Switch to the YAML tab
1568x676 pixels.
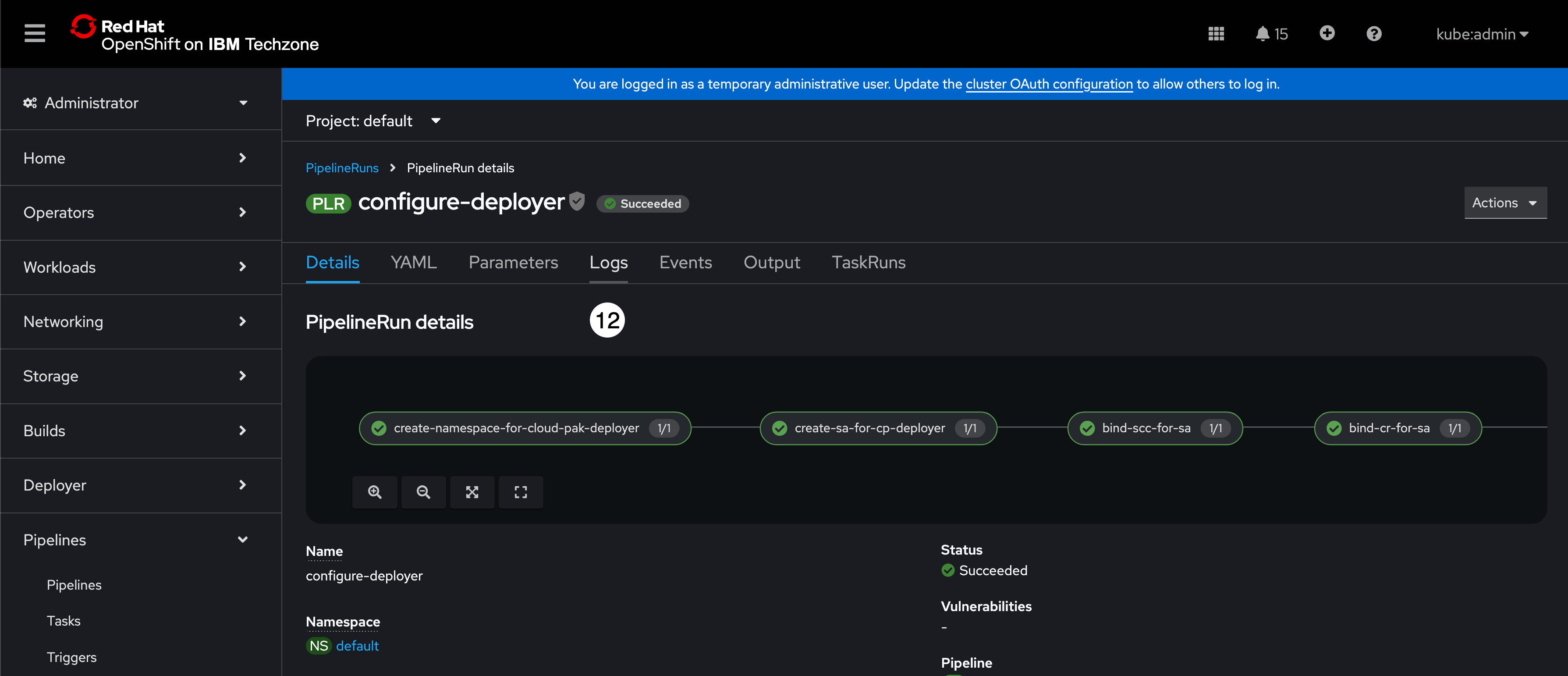point(413,263)
